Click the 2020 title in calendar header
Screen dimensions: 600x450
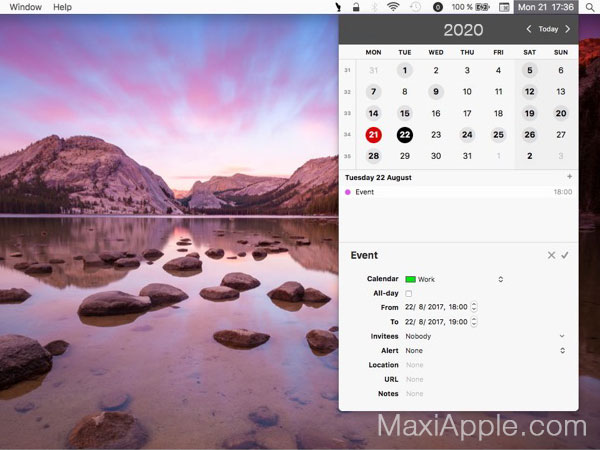pos(463,30)
